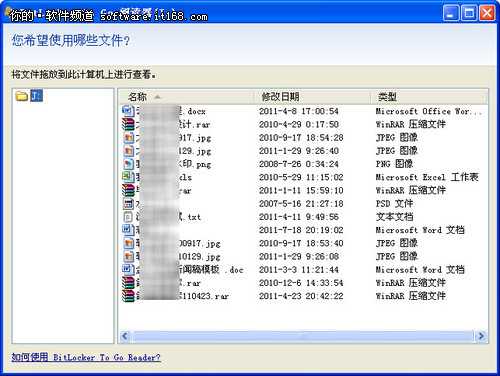The height and width of the screenshot is (376, 500).
Task: Select the J: drive label in tree
Action: point(37,96)
